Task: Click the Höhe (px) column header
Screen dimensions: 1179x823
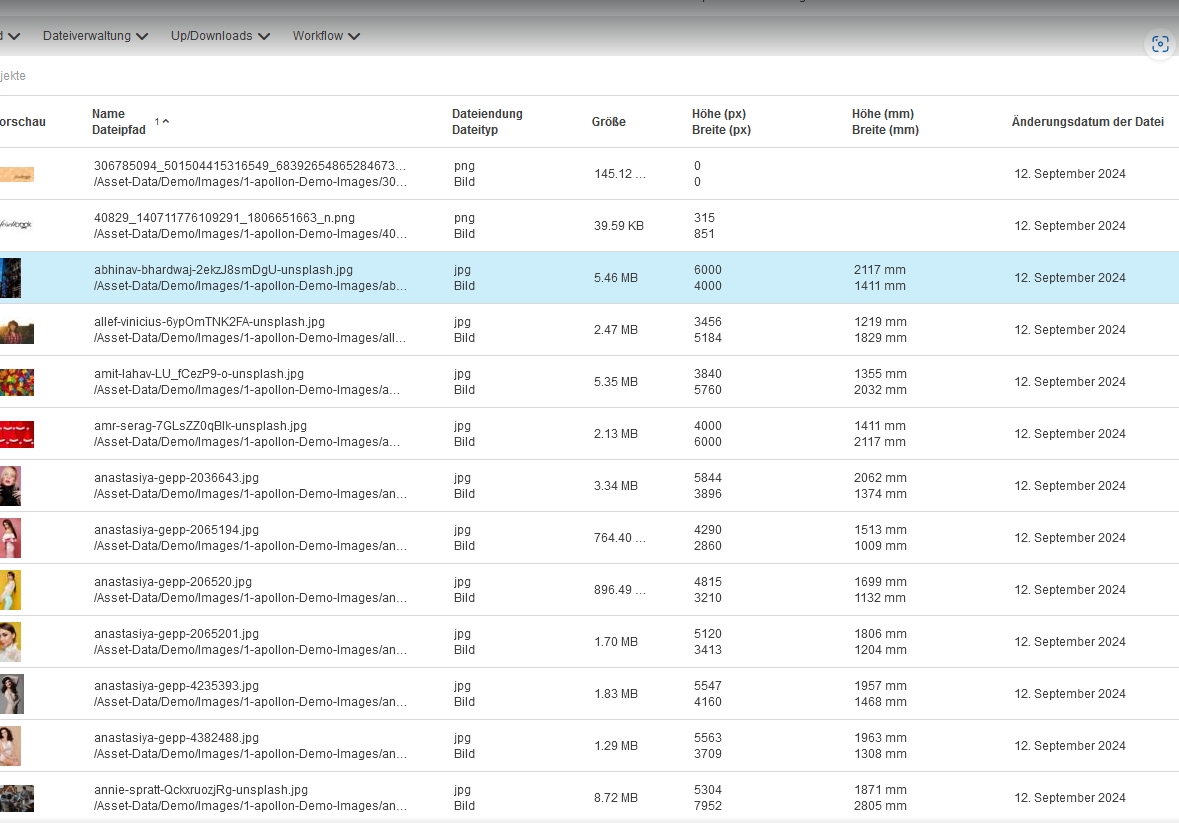Action: tap(718, 114)
